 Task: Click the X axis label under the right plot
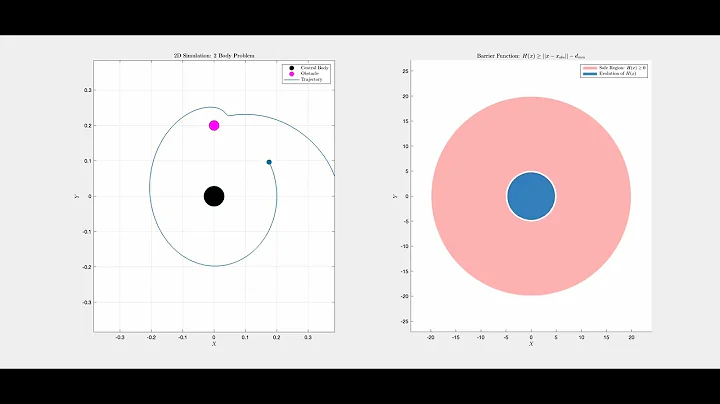[531, 344]
